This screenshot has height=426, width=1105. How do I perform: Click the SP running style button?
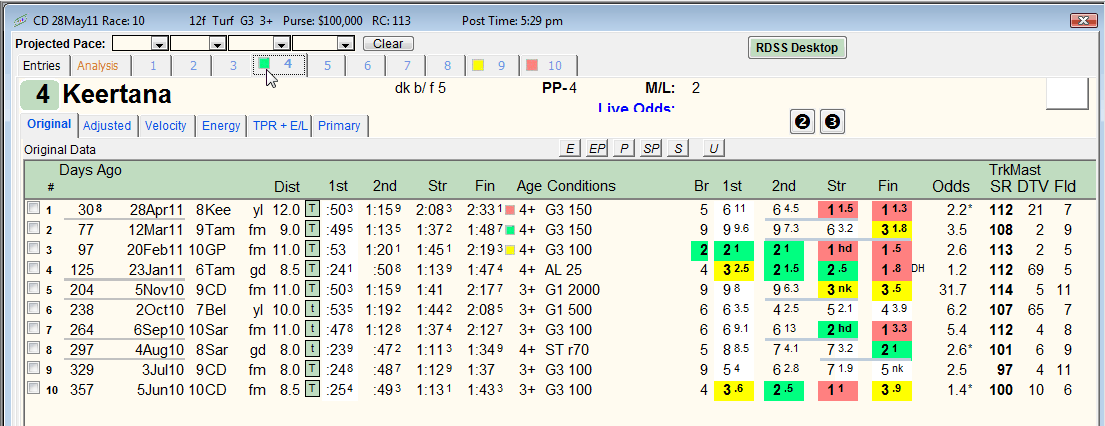[651, 149]
